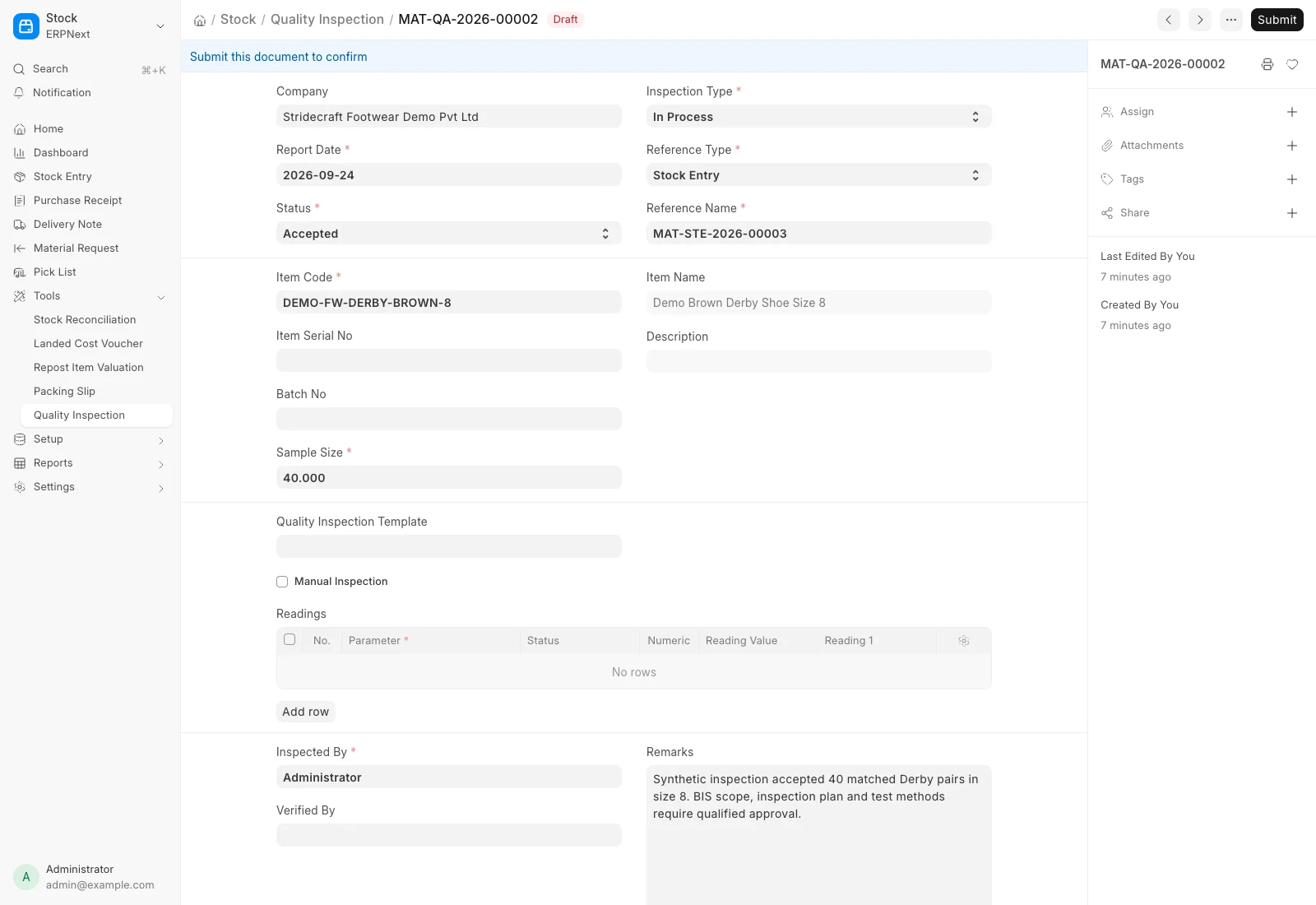Open the workspace switcher chevron beside Stock
Image resolution: width=1316 pixels, height=905 pixels.
pos(160,26)
